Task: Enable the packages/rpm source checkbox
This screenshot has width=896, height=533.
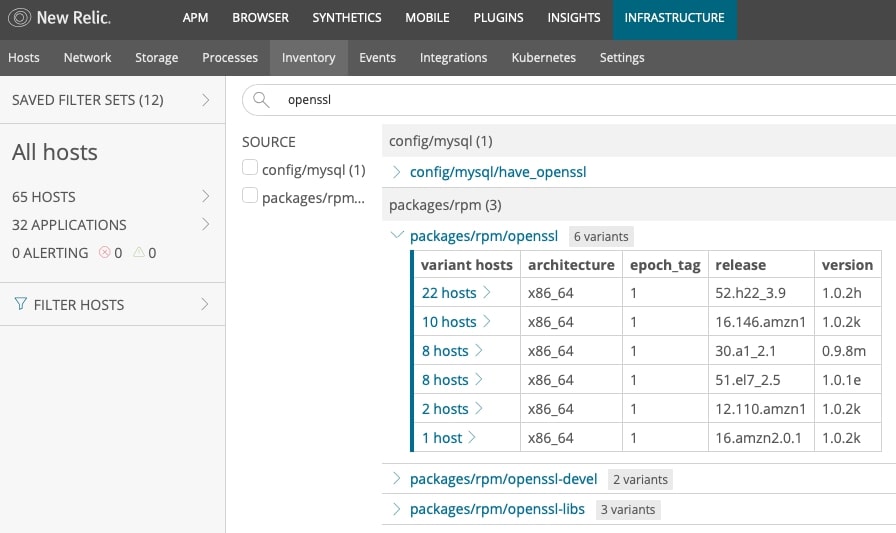Action: [x=250, y=197]
